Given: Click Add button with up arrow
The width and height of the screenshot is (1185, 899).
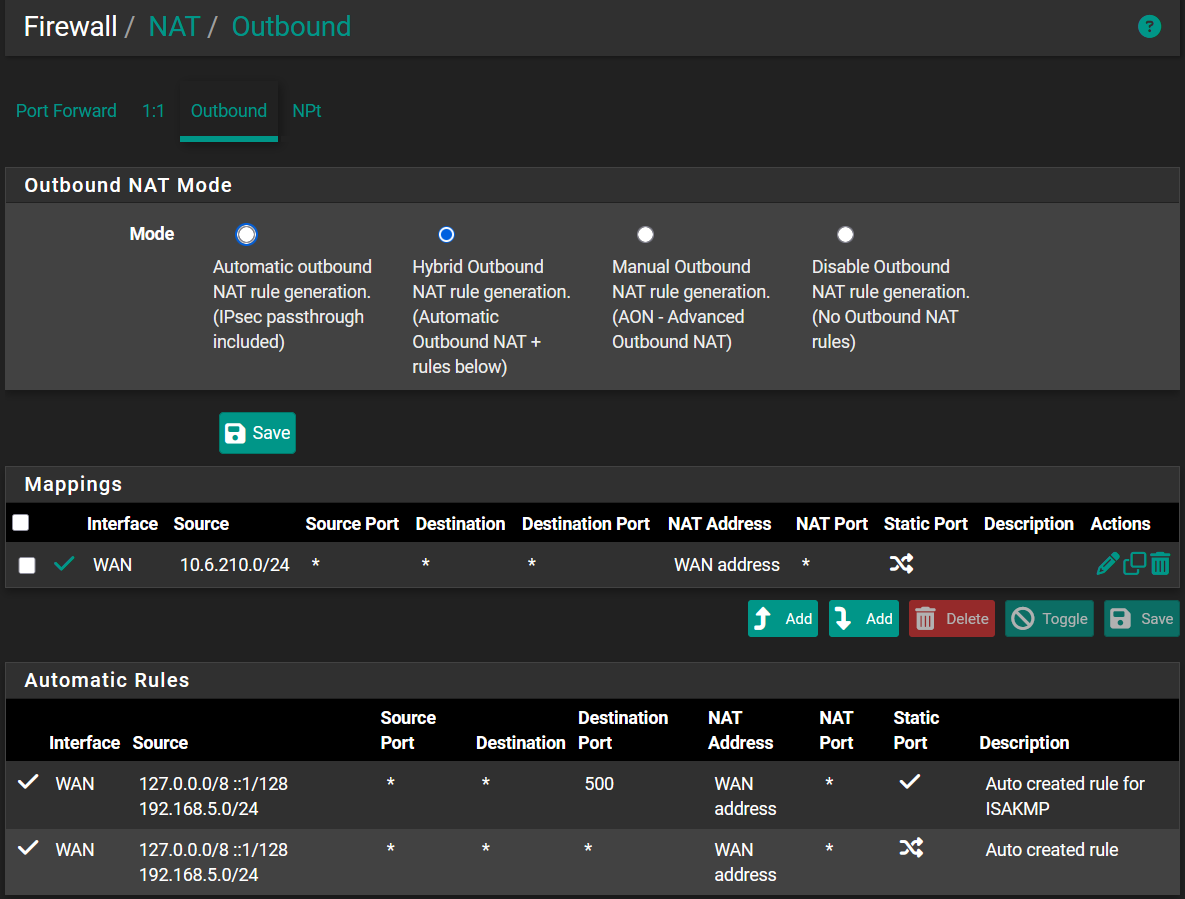Looking at the screenshot, I should (782, 619).
